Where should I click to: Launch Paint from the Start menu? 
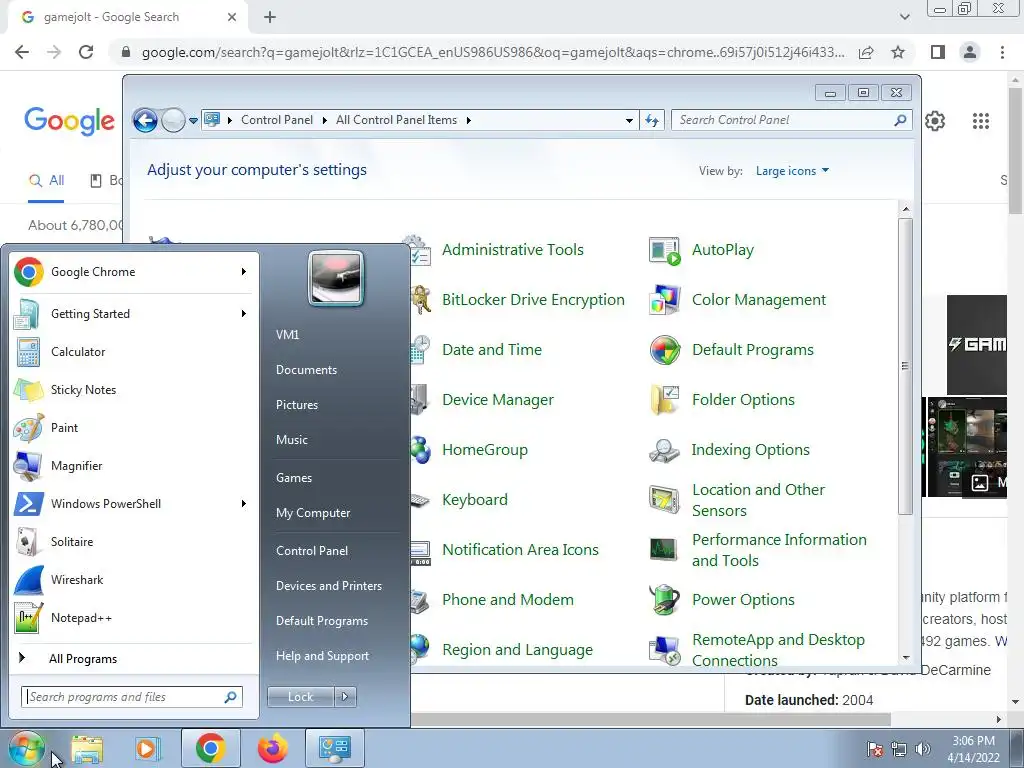point(133,428)
